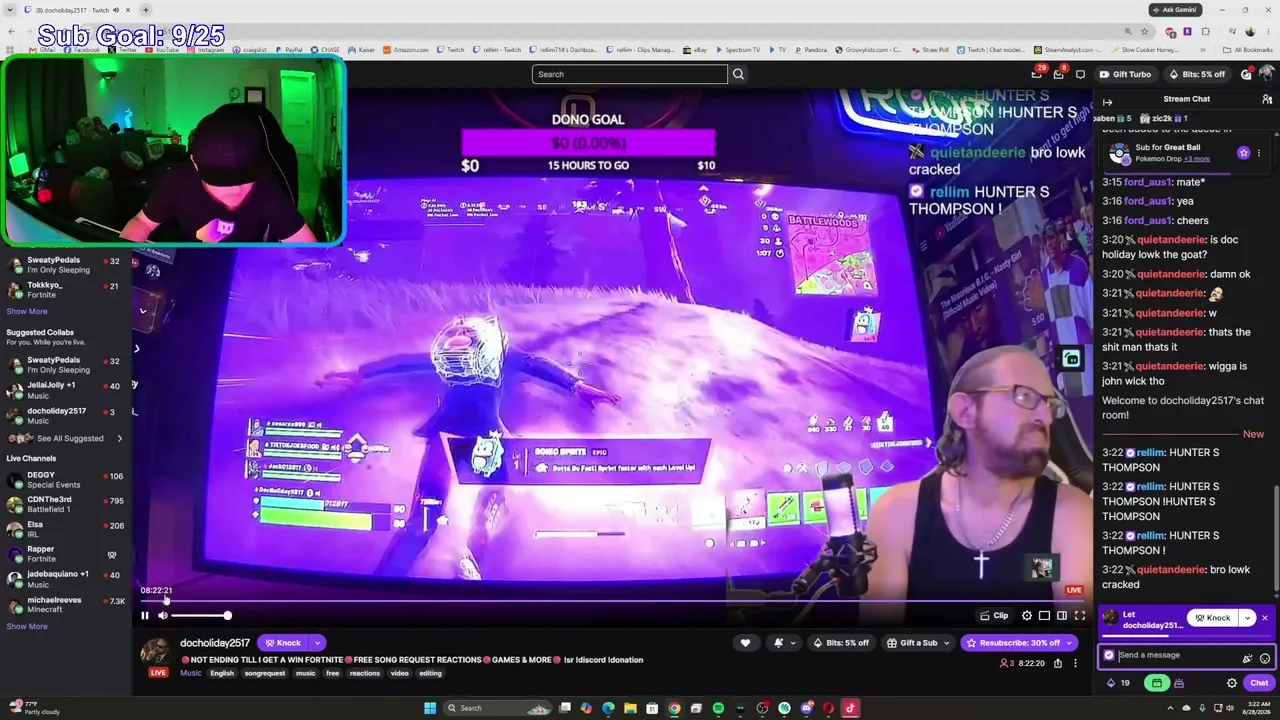
Task: Open the +3 more link on Pokemon Drop
Action: [1196, 159]
